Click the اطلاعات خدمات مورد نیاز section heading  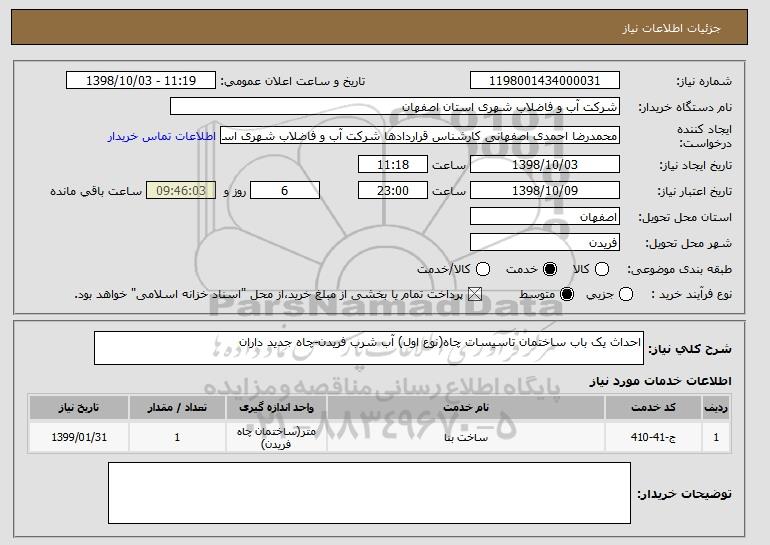pyautogui.click(x=660, y=381)
